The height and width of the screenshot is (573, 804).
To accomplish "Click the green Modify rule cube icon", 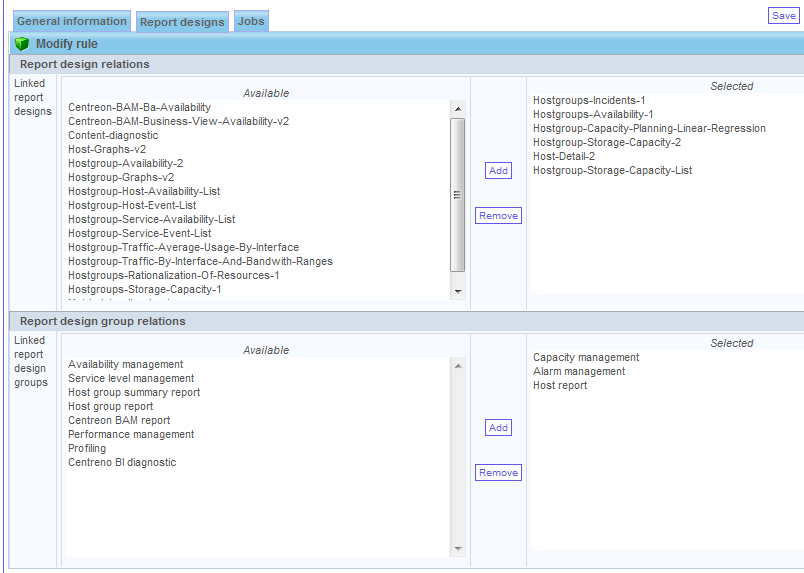I will click(22, 44).
